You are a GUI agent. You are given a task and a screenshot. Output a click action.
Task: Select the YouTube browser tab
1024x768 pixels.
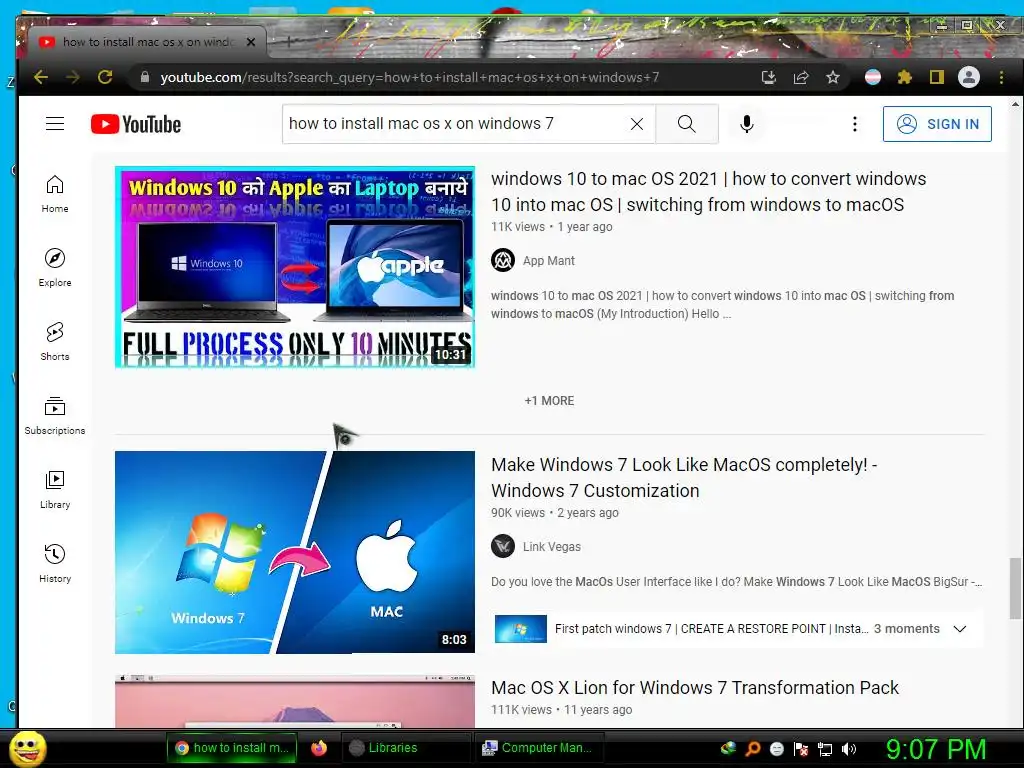click(x=147, y=42)
